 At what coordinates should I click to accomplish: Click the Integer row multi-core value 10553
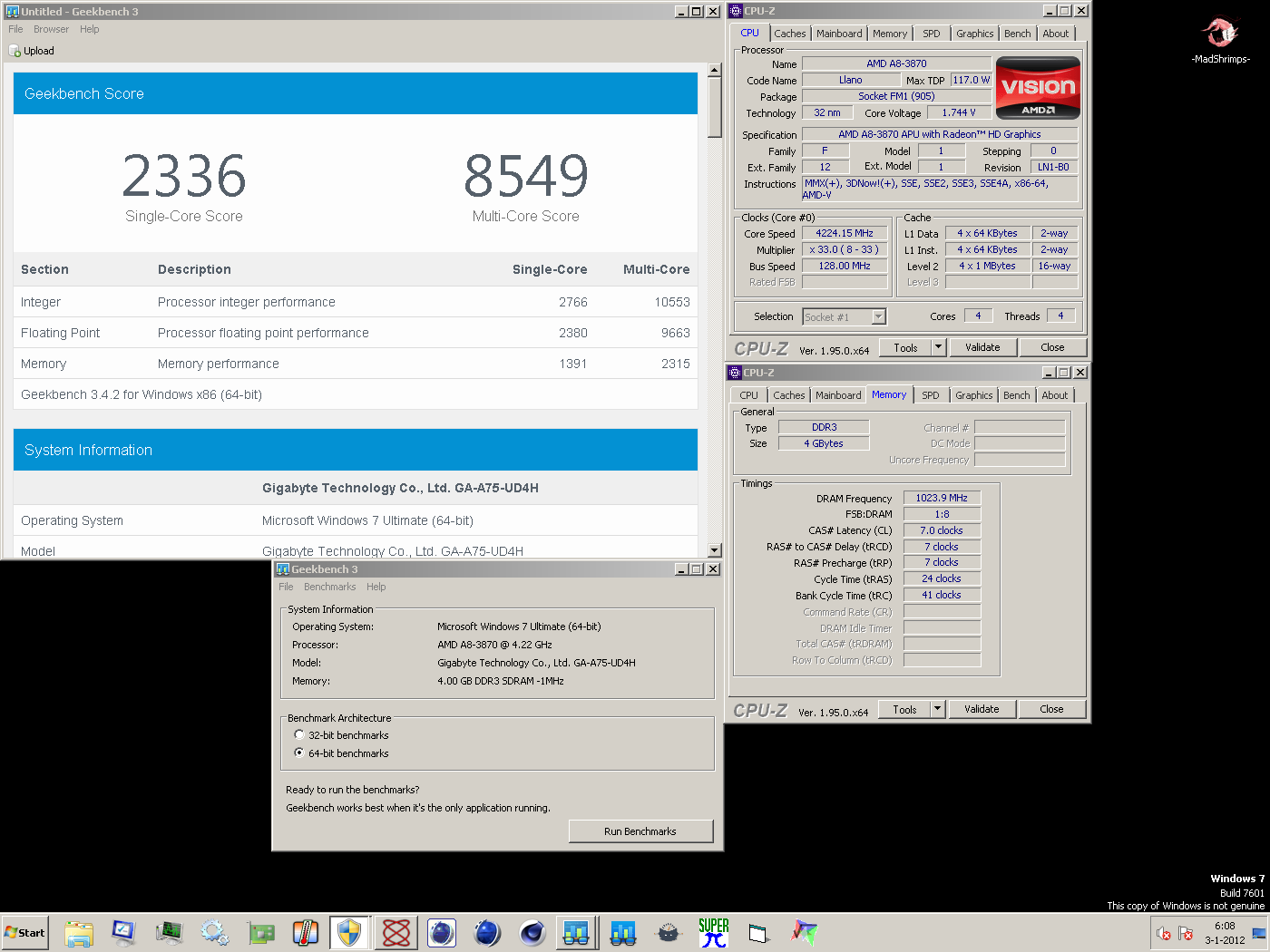tap(672, 302)
